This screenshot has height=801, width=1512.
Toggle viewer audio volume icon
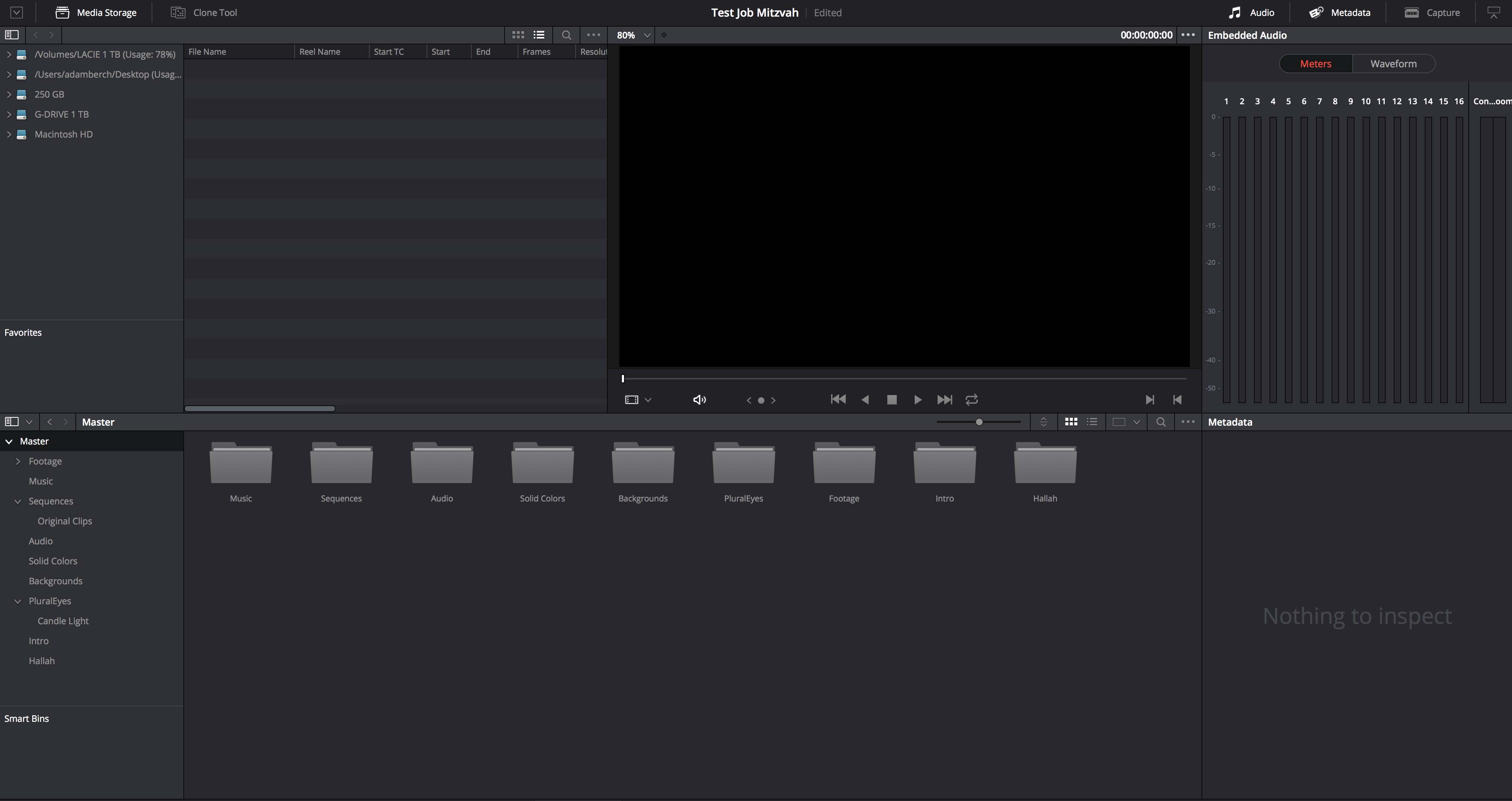pyautogui.click(x=700, y=400)
